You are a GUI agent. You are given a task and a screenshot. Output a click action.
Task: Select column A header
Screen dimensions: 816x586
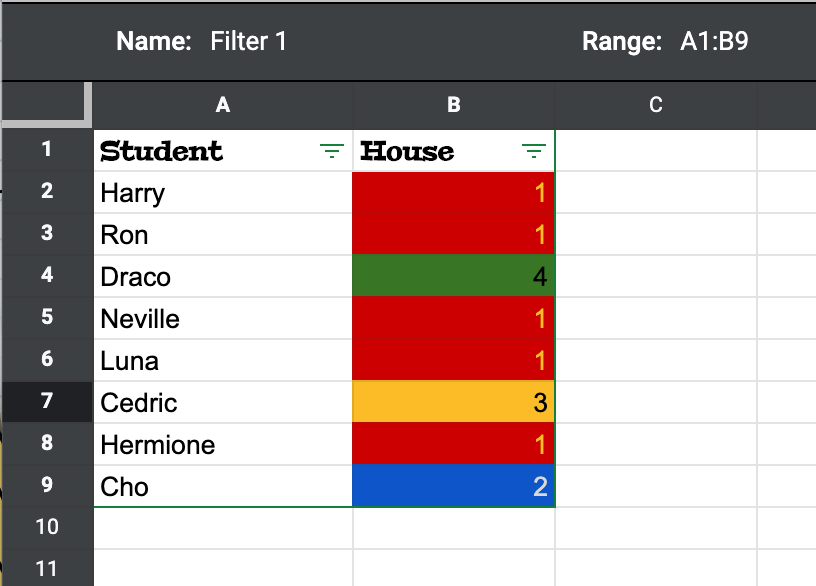tap(223, 105)
